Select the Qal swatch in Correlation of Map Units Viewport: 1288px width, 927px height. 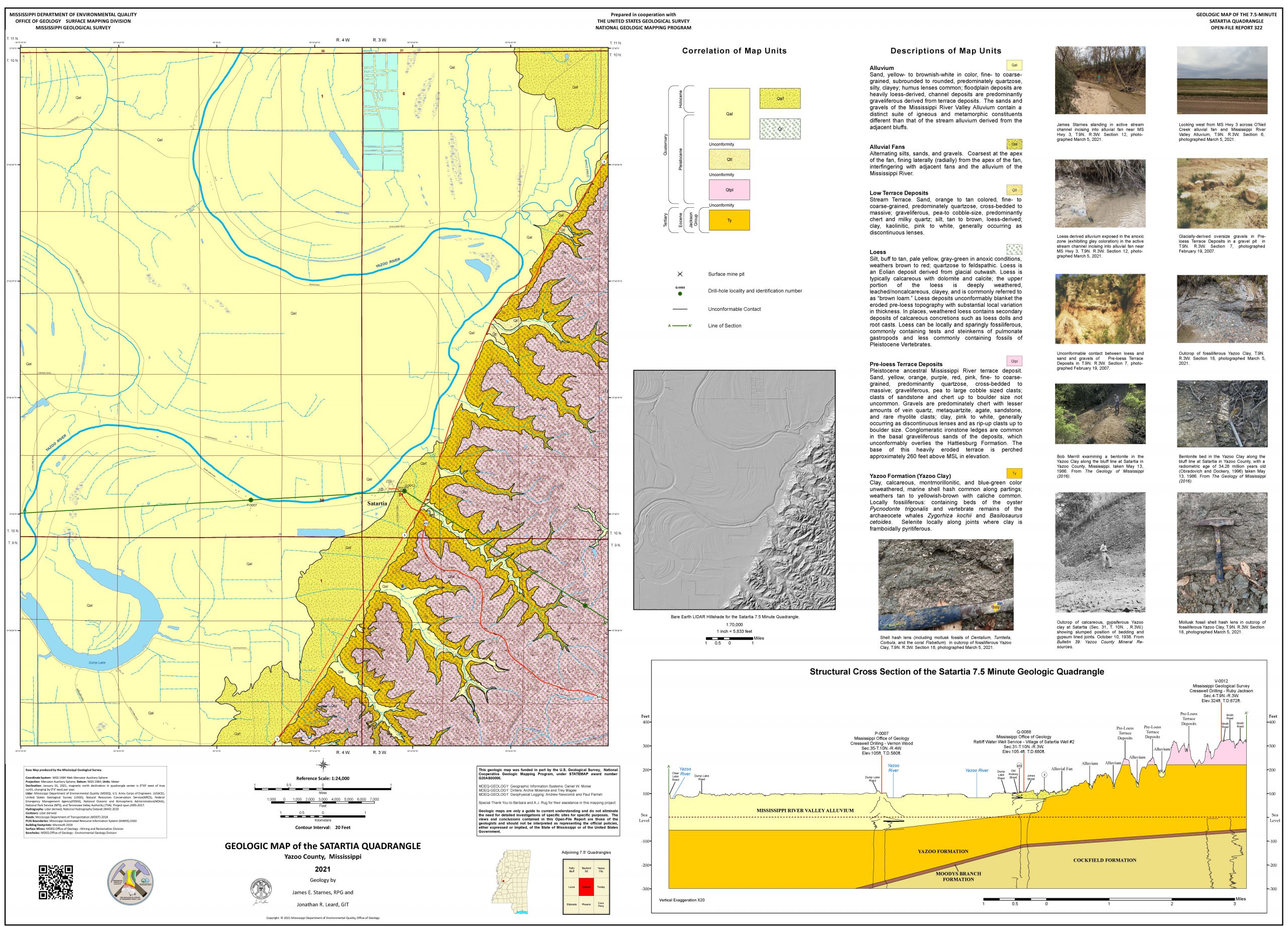[x=729, y=114]
